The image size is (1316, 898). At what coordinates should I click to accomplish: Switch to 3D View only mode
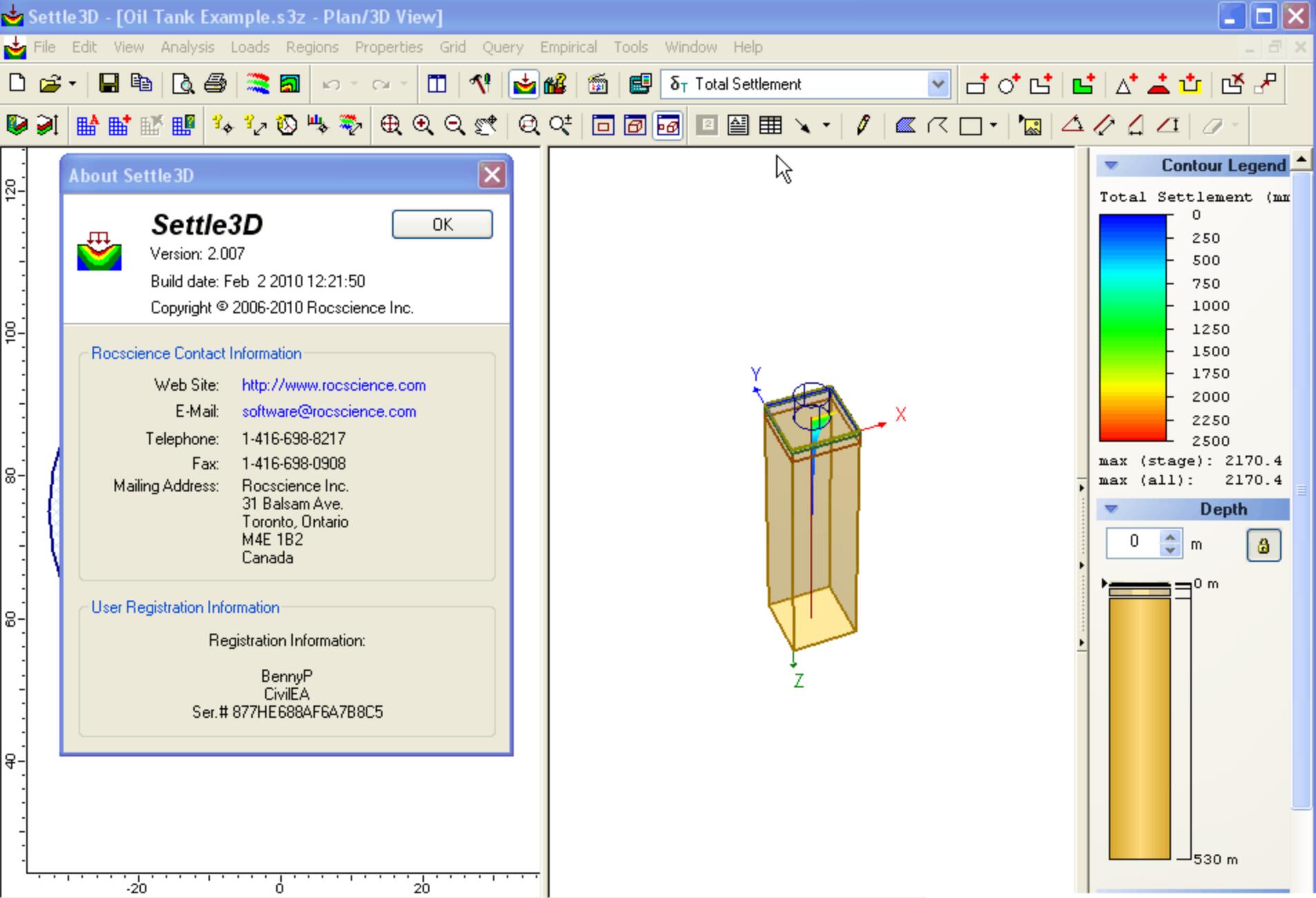pos(635,126)
